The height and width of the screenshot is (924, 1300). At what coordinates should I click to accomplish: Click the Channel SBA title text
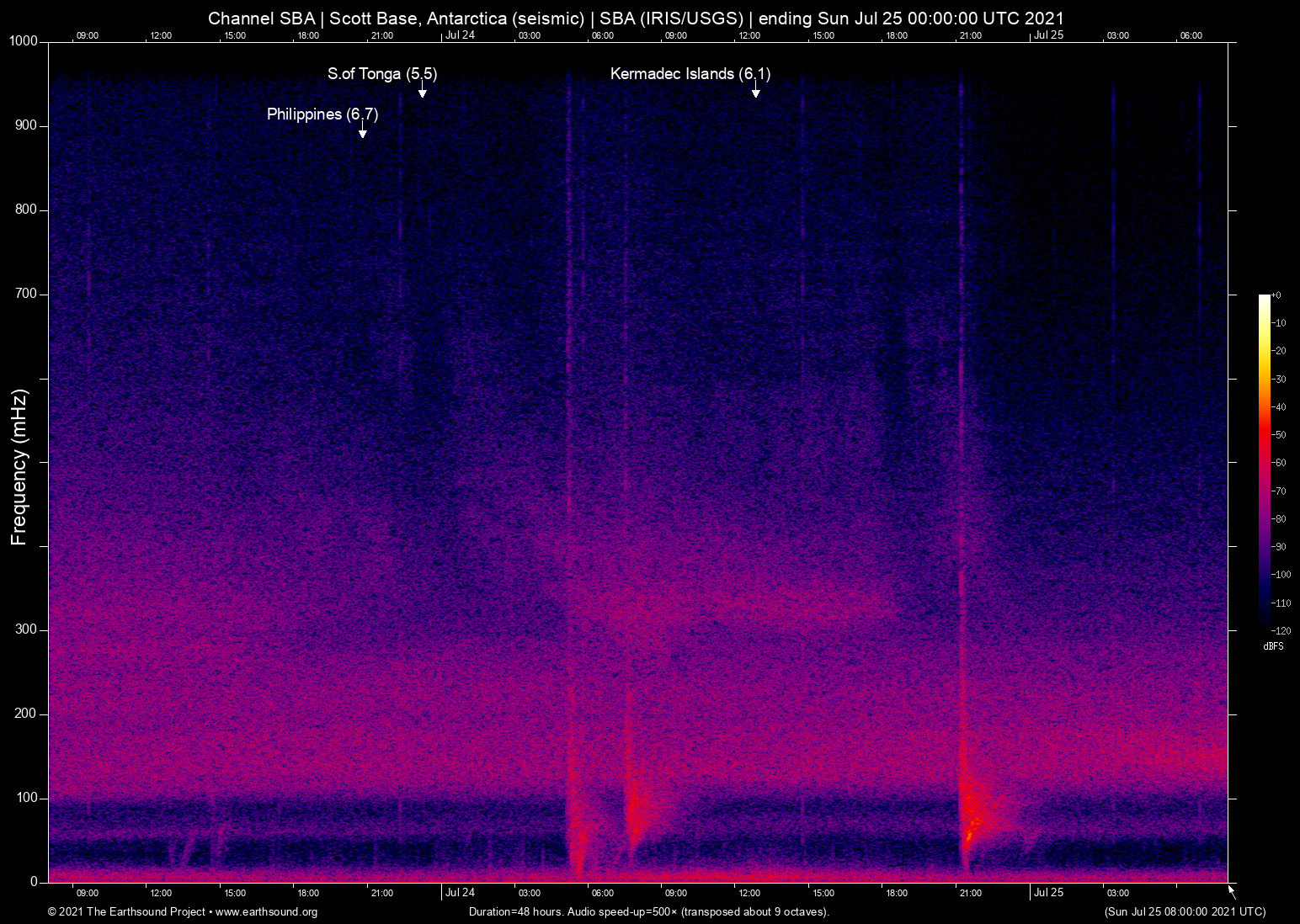(x=261, y=18)
